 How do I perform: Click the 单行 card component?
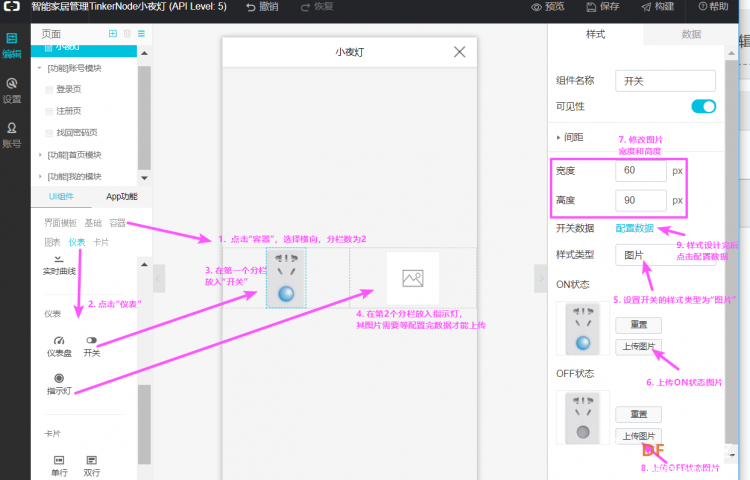pyautogui.click(x=59, y=466)
